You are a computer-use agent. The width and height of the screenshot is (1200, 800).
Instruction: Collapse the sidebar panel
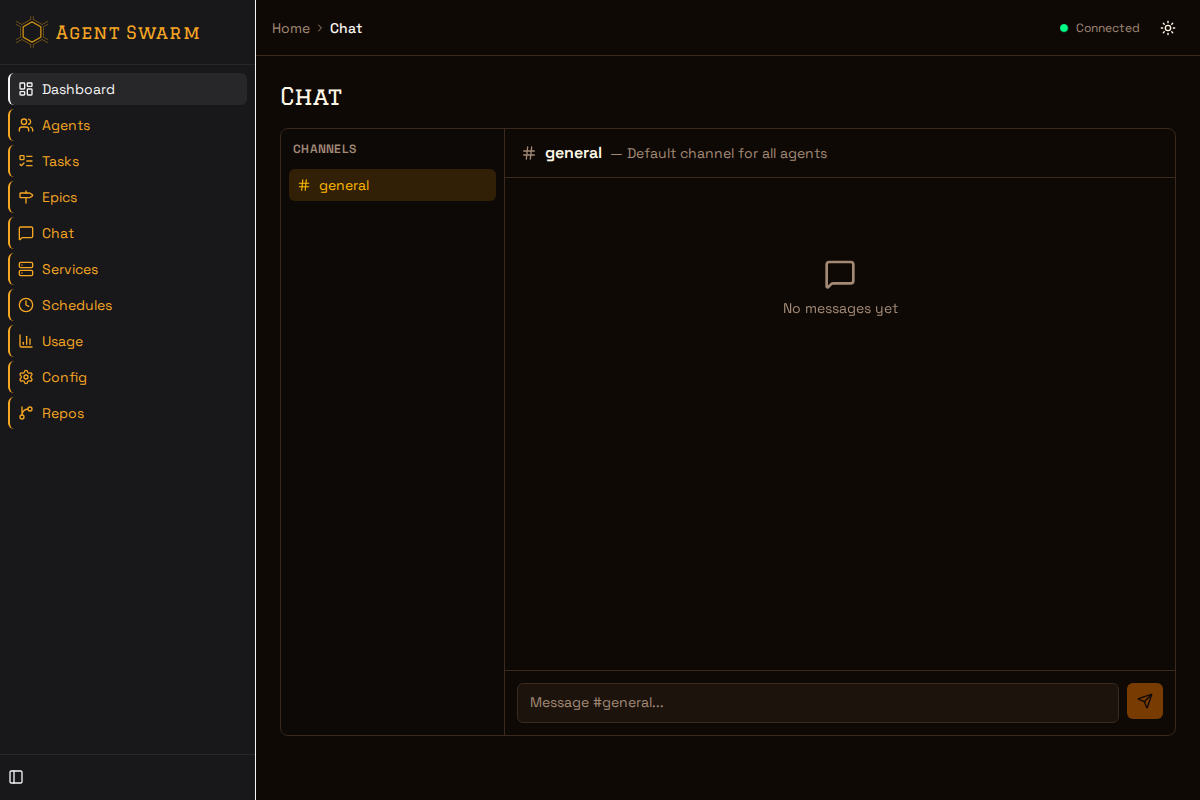16,777
